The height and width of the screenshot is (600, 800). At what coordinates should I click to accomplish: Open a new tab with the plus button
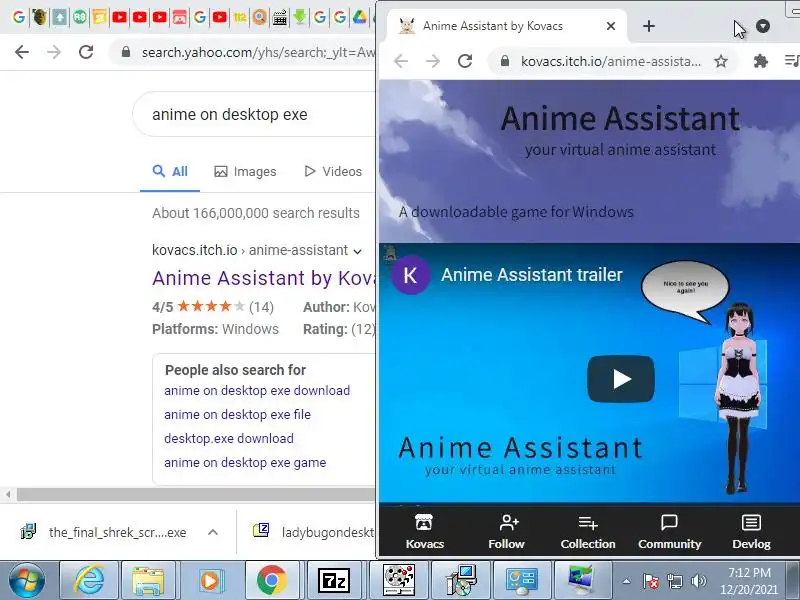[x=648, y=26]
